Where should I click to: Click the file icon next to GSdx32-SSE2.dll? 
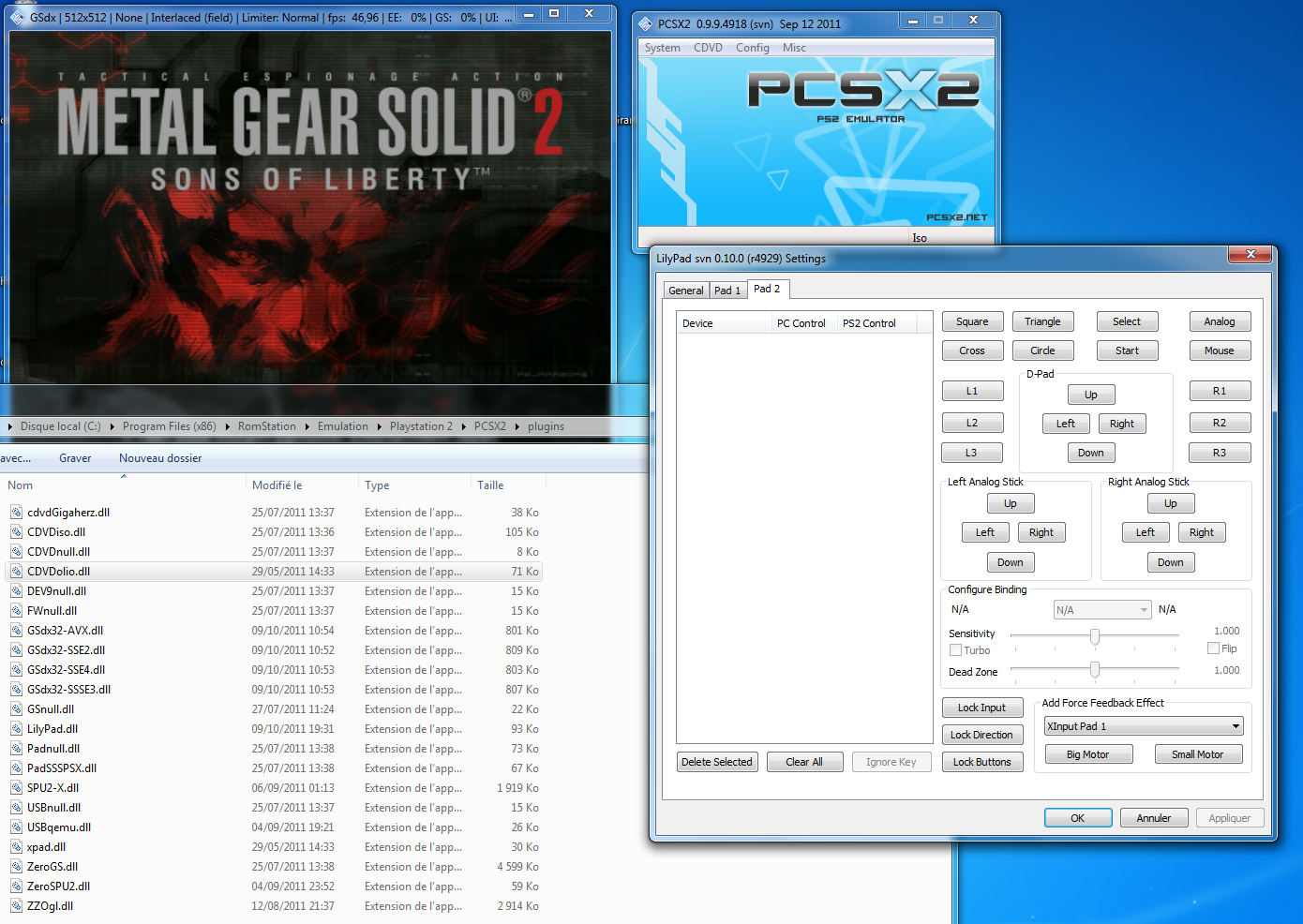pyautogui.click(x=16, y=650)
